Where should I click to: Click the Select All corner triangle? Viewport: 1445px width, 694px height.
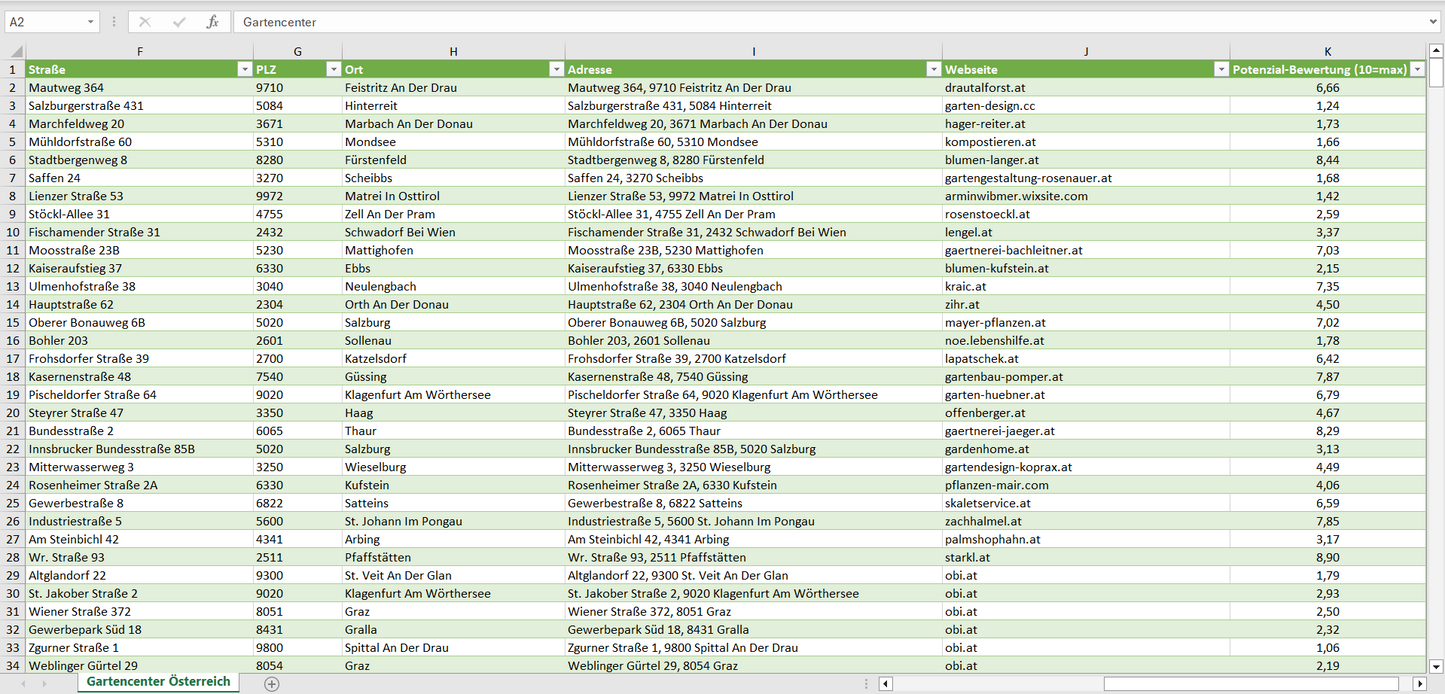(14, 52)
